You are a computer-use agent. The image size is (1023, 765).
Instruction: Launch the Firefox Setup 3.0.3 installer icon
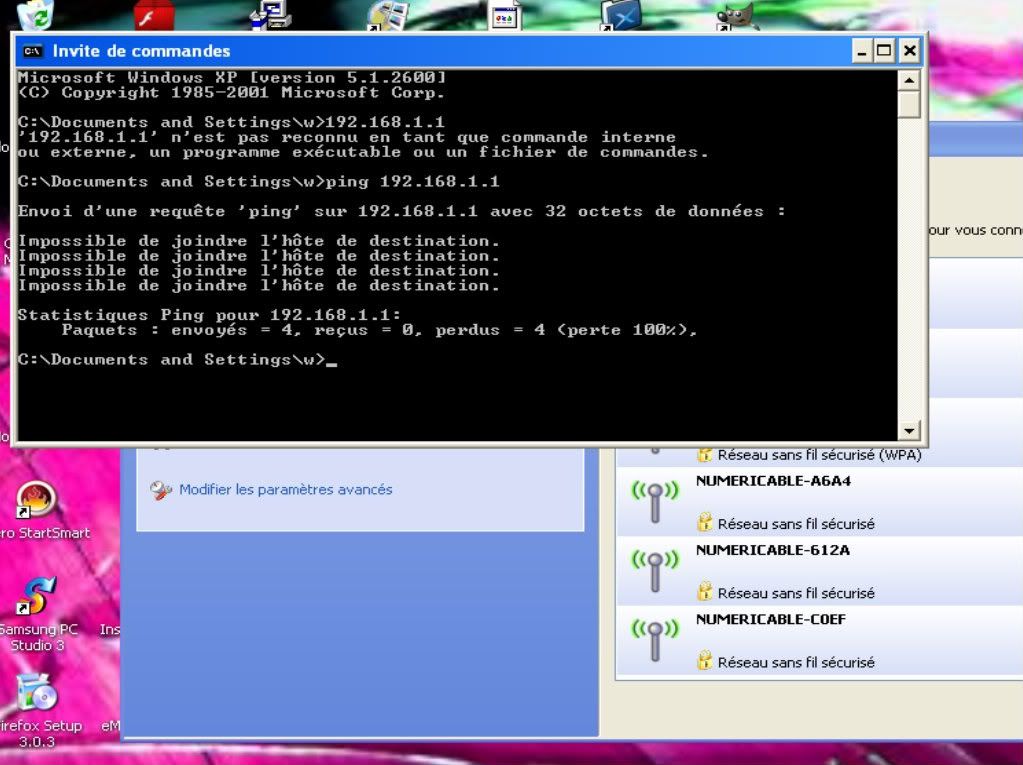36,692
